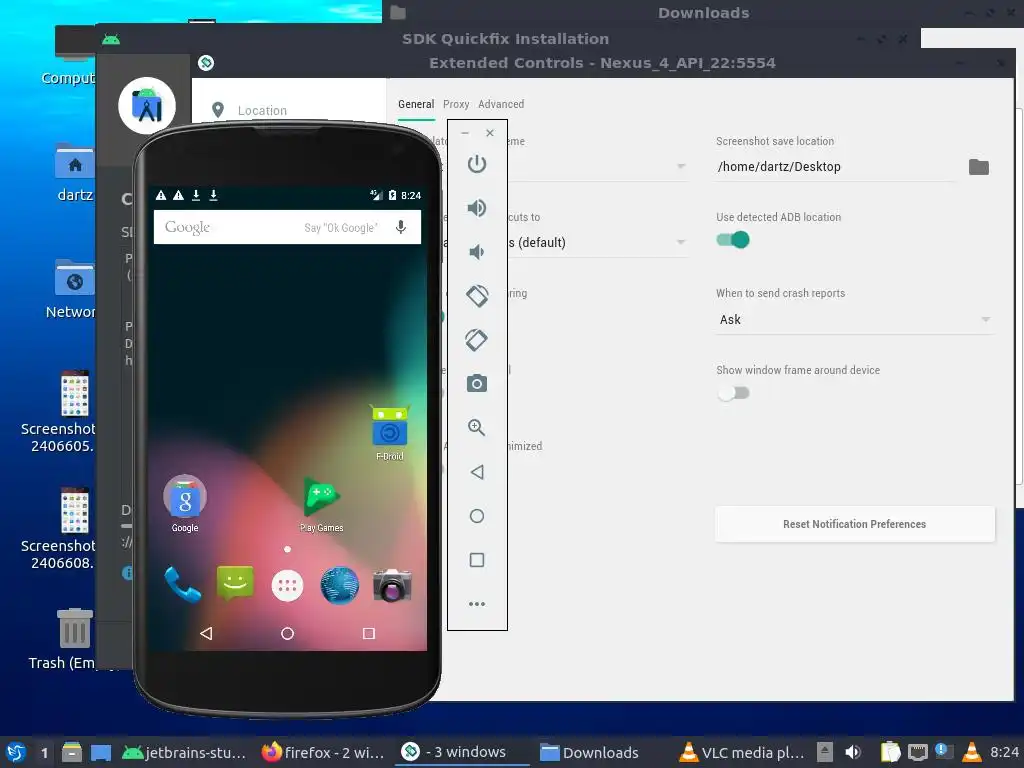Tap Android on-screen back navigation button

point(206,633)
